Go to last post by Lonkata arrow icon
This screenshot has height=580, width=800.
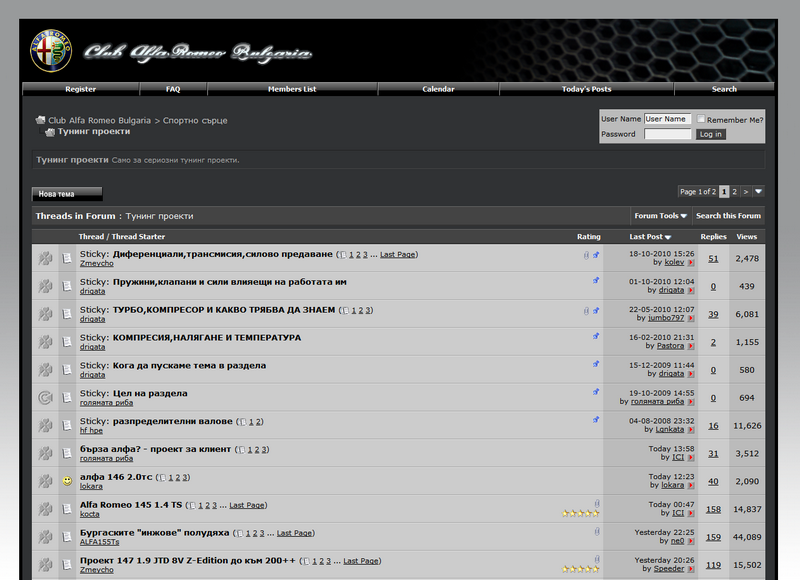tap(691, 430)
